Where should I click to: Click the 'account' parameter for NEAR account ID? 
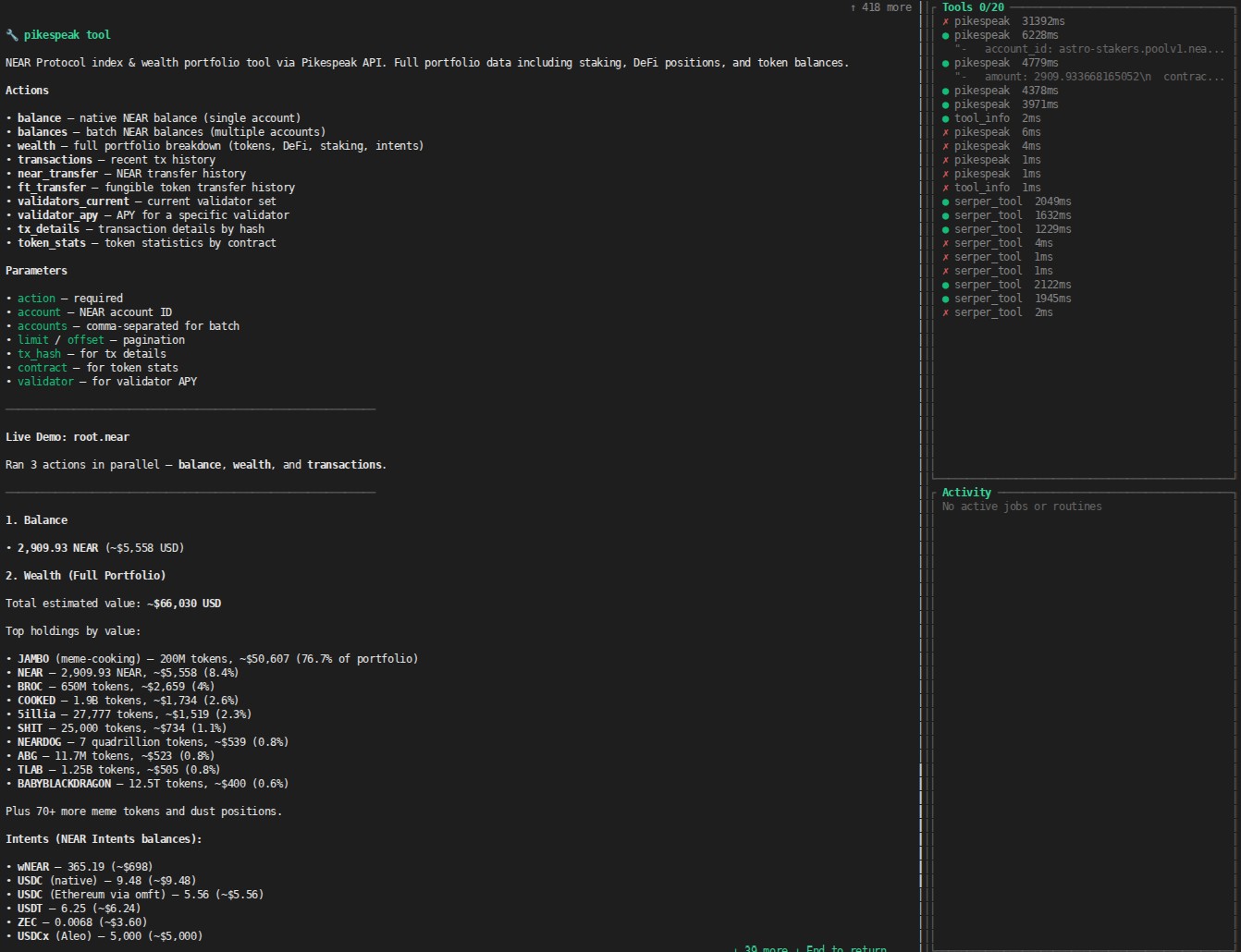point(39,312)
